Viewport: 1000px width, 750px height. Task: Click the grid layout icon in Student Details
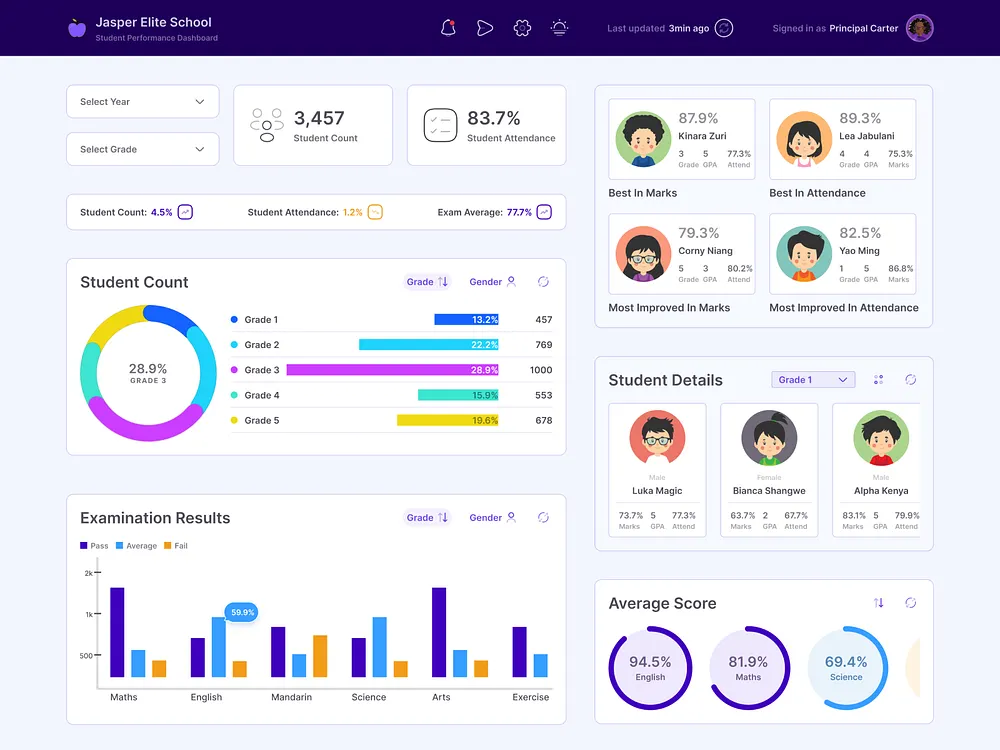pyautogui.click(x=878, y=380)
